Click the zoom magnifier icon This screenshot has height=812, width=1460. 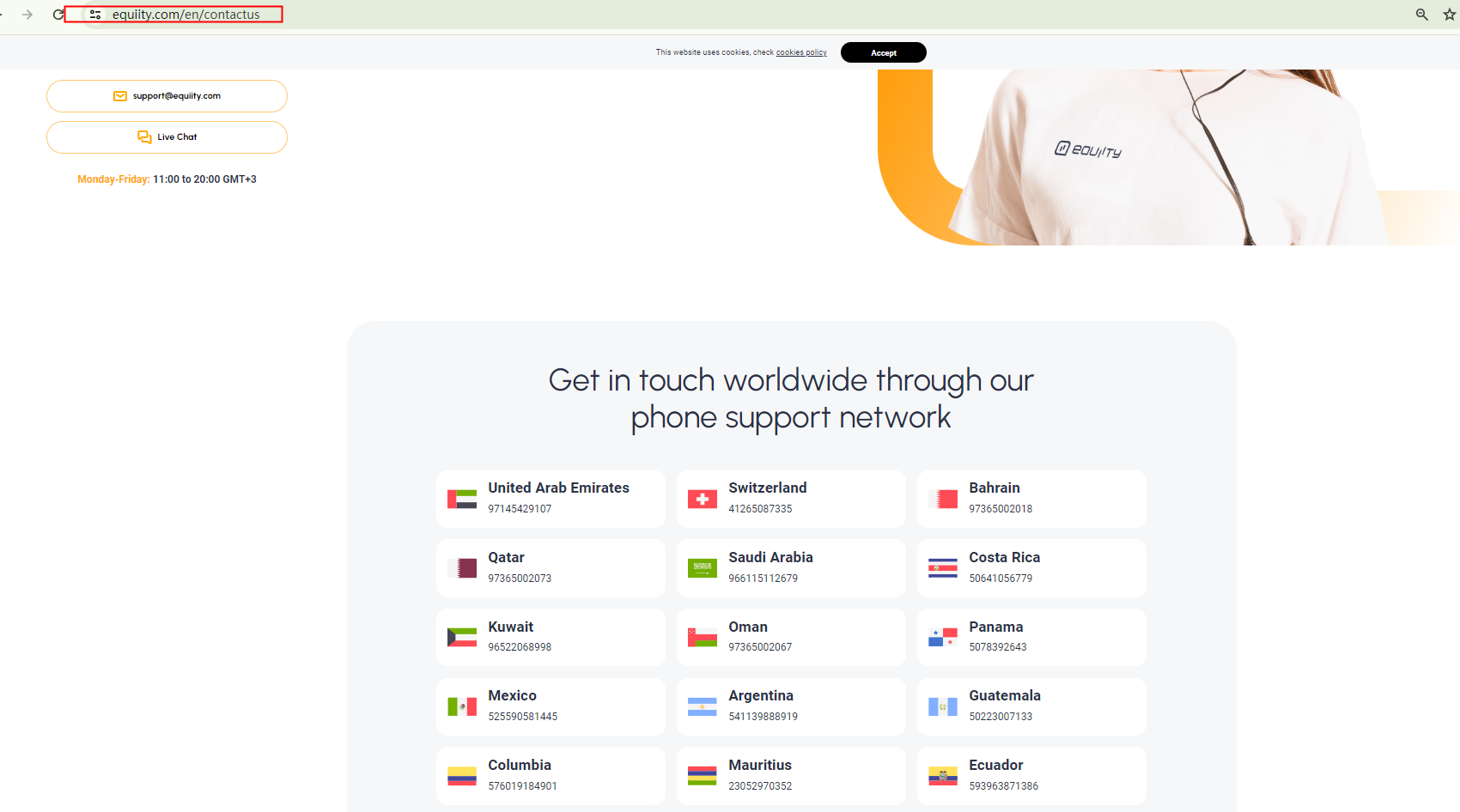(1422, 15)
